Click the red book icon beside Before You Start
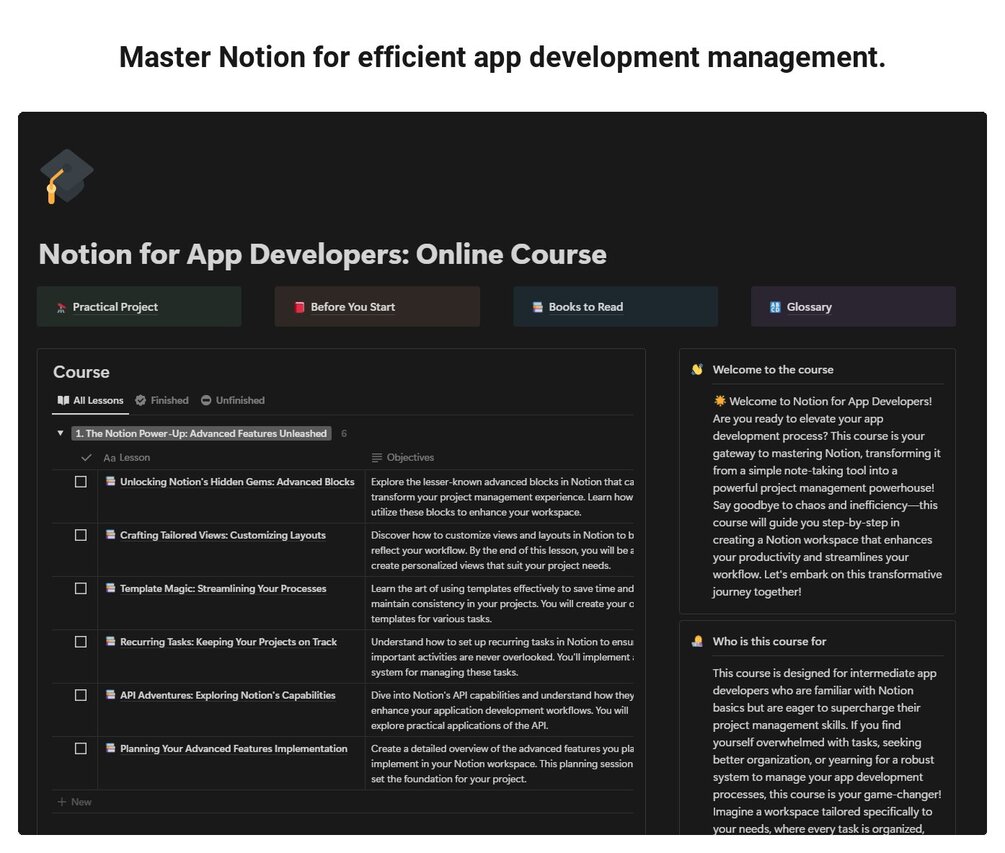The width and height of the screenshot is (1005, 853). click(299, 307)
